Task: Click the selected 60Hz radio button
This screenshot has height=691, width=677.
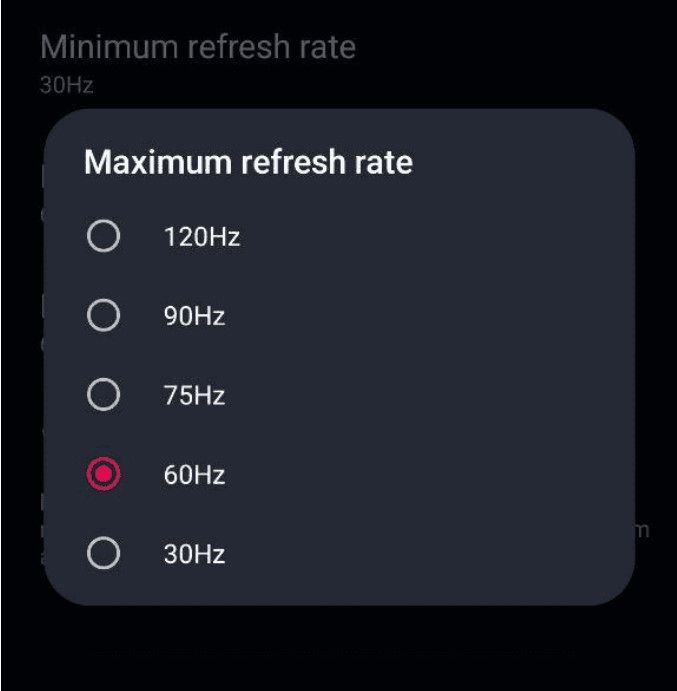Action: tap(103, 474)
